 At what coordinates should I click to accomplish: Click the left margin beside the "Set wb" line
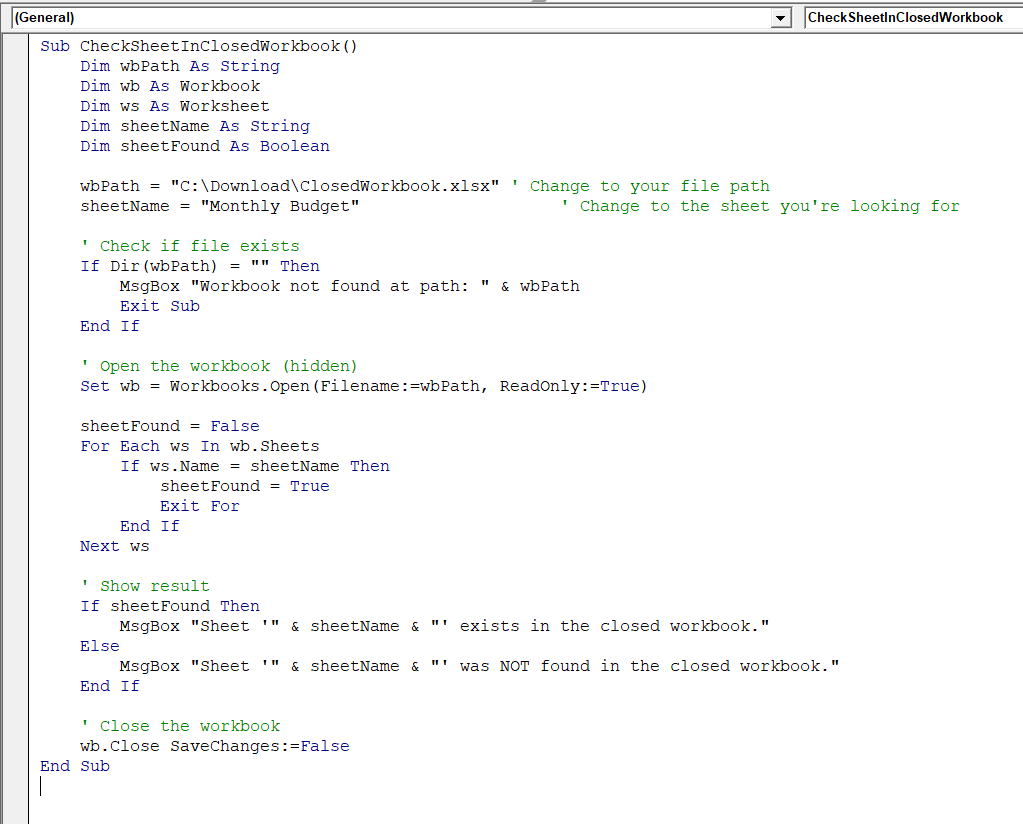tap(16, 386)
